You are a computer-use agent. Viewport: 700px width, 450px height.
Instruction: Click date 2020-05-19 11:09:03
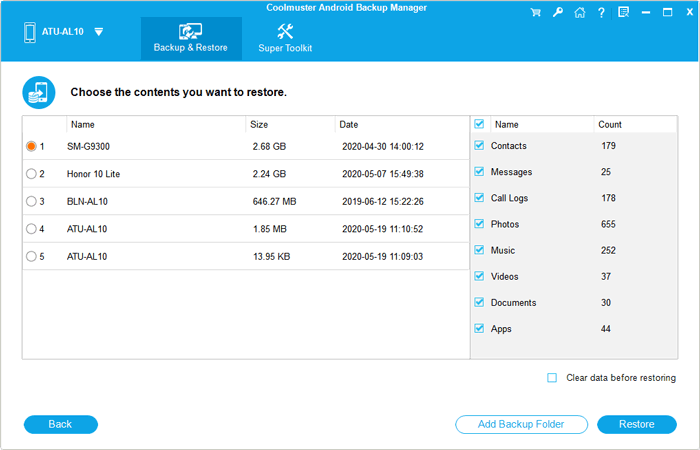pyautogui.click(x=383, y=257)
